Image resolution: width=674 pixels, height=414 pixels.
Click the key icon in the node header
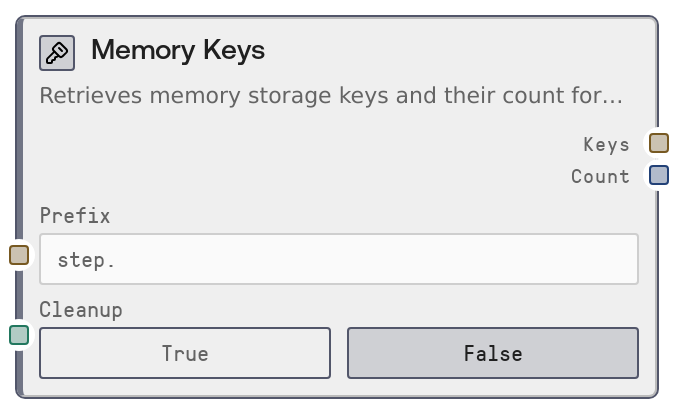coord(57,53)
